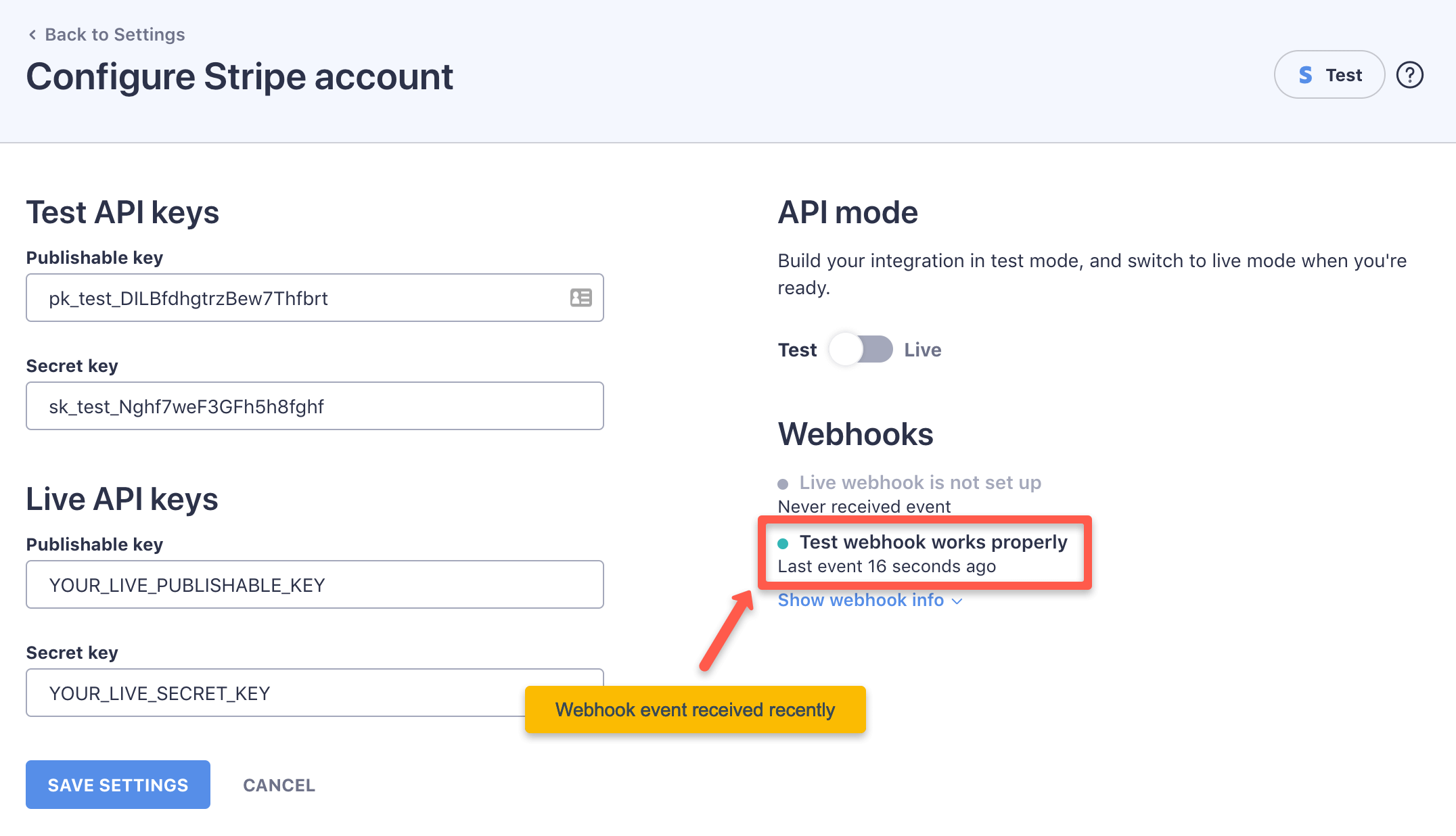Click the Stripe S Test badge
1456x836 pixels.
coord(1328,74)
